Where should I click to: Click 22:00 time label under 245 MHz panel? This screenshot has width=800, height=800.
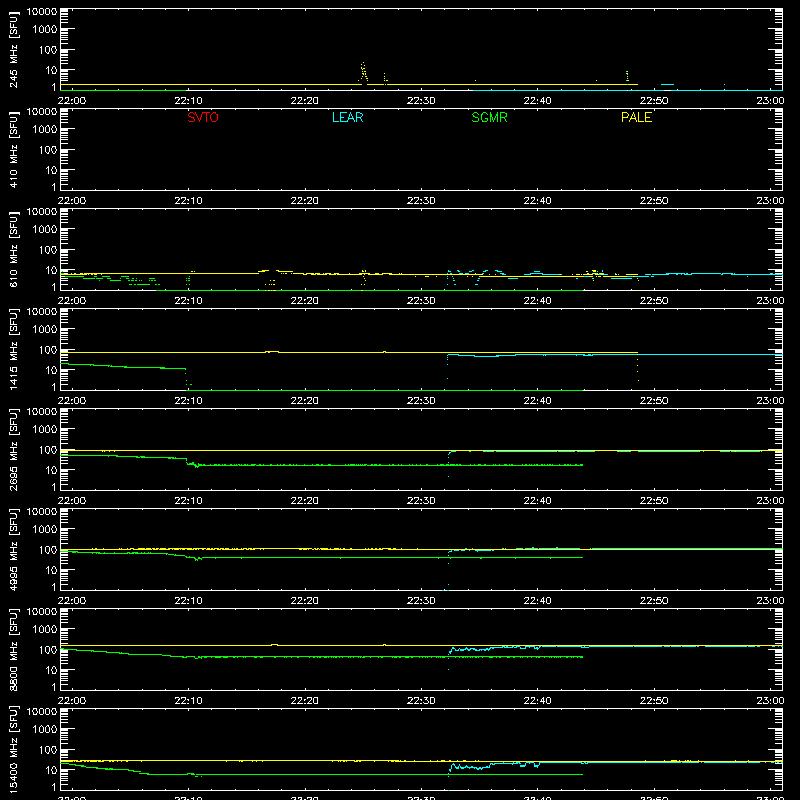tap(72, 101)
